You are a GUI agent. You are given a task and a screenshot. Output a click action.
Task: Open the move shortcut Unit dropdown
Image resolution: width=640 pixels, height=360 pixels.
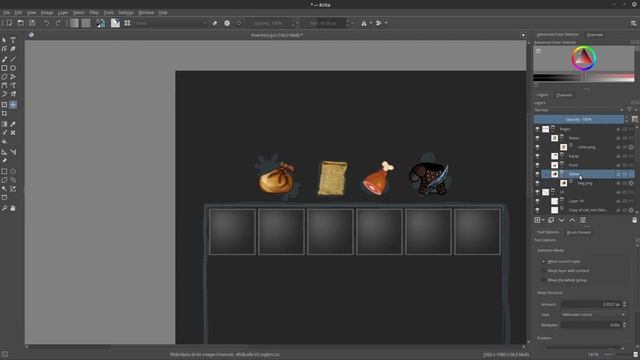(593, 315)
